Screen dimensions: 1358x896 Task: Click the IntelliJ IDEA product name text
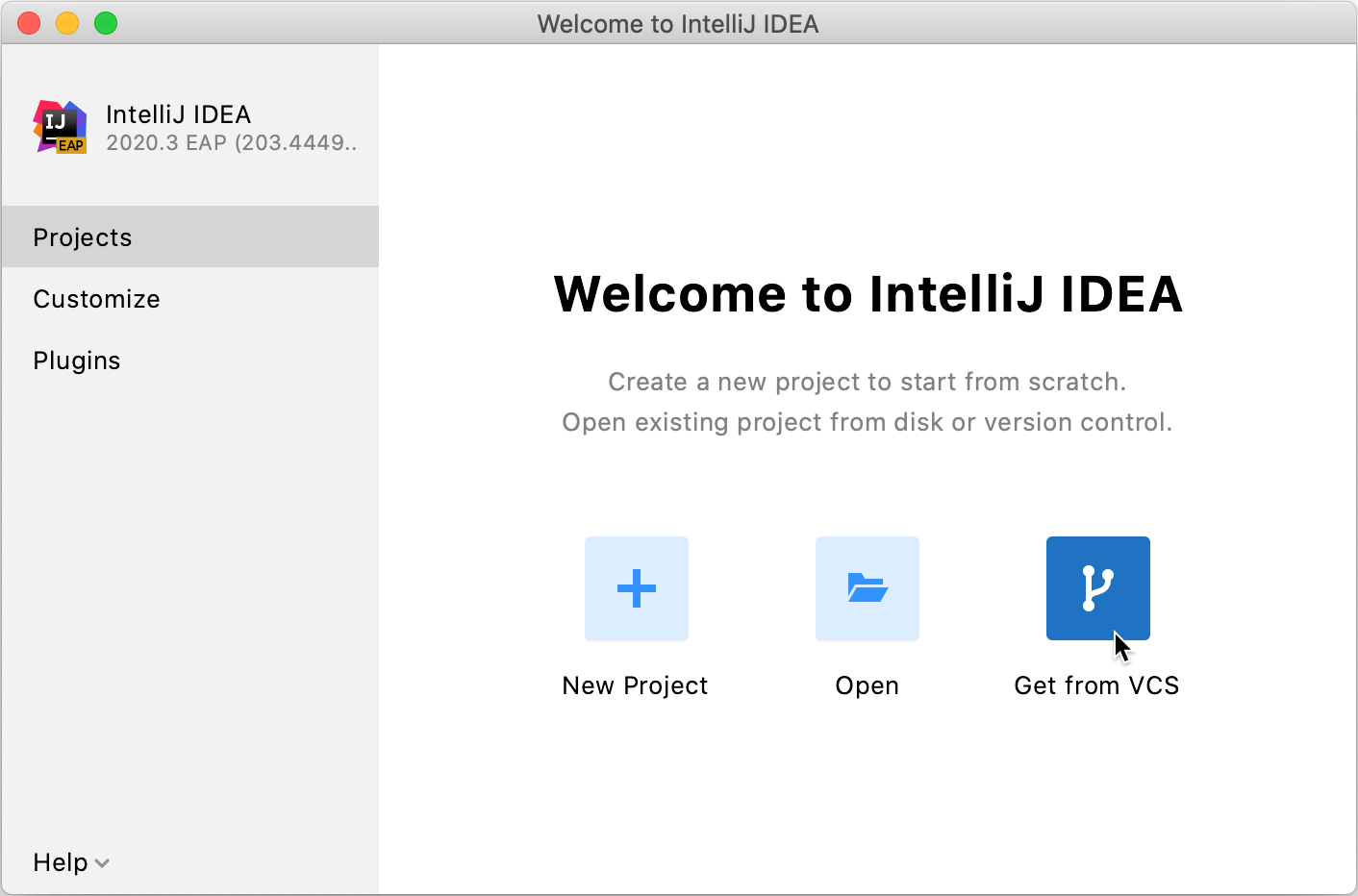tap(179, 114)
